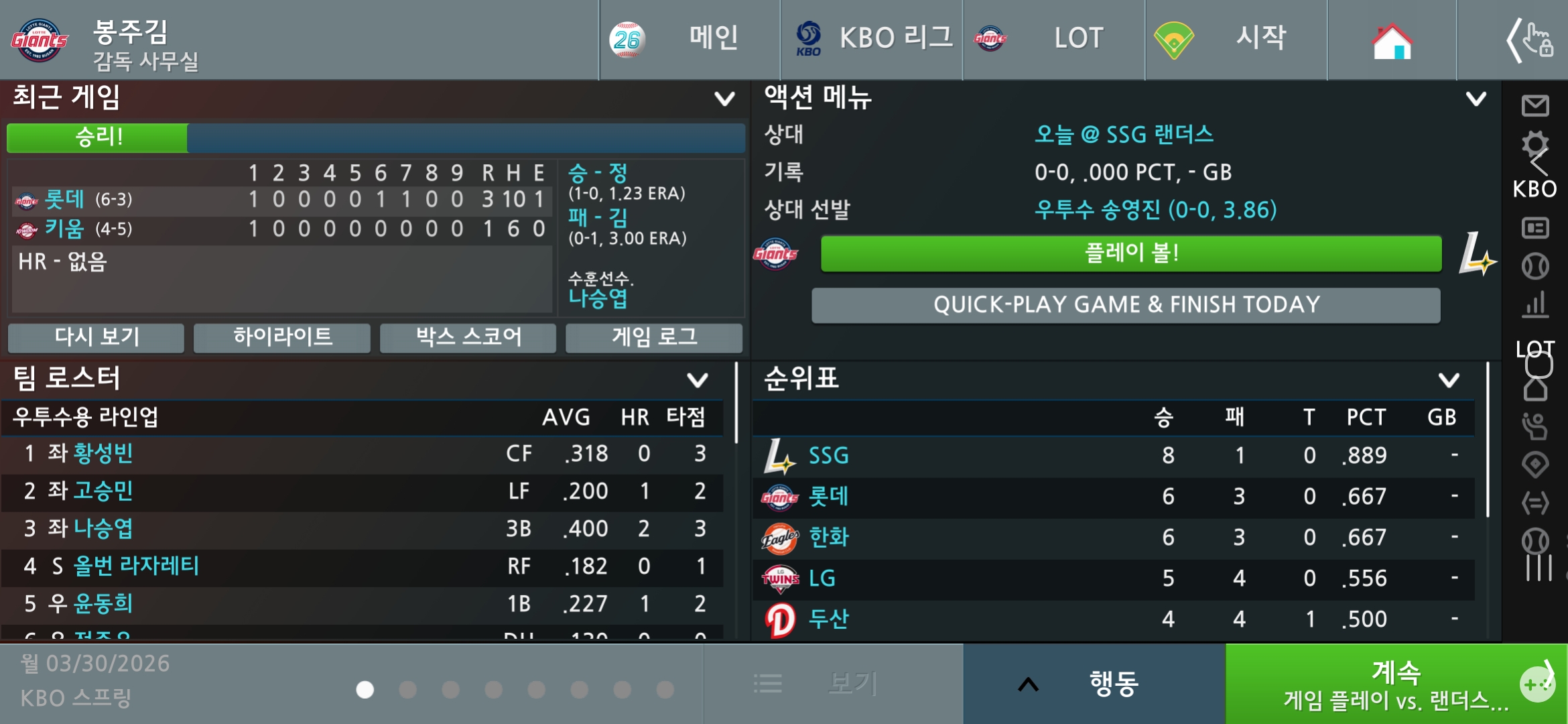The image size is (1568, 724).
Task: Select the second page indicator dot
Action: [407, 689]
